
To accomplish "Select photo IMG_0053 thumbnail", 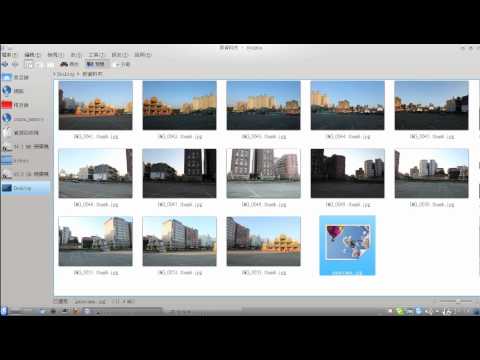I will [264, 241].
